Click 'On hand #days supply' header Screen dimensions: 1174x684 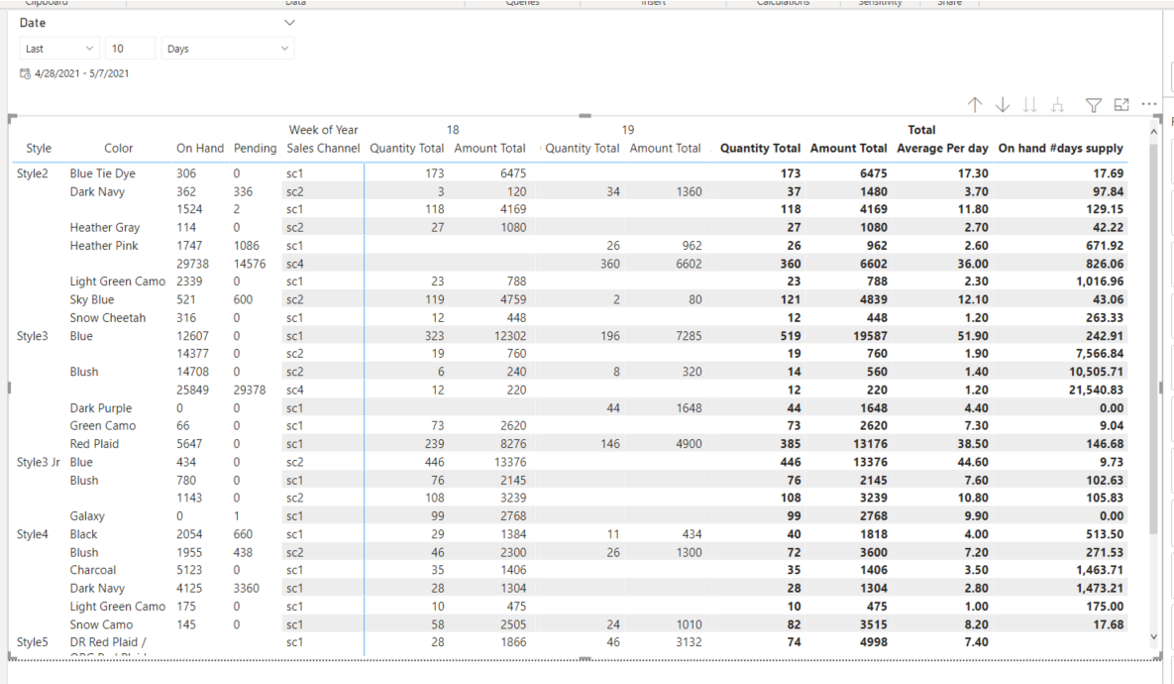pyautogui.click(x=1060, y=148)
